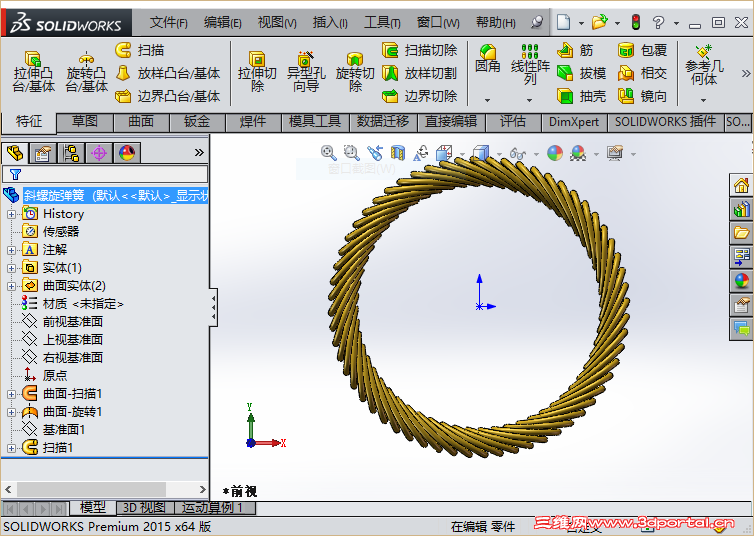This screenshot has width=754, height=536.
Task: Select the Intersect (相交) tool
Action: pyautogui.click(x=642, y=73)
